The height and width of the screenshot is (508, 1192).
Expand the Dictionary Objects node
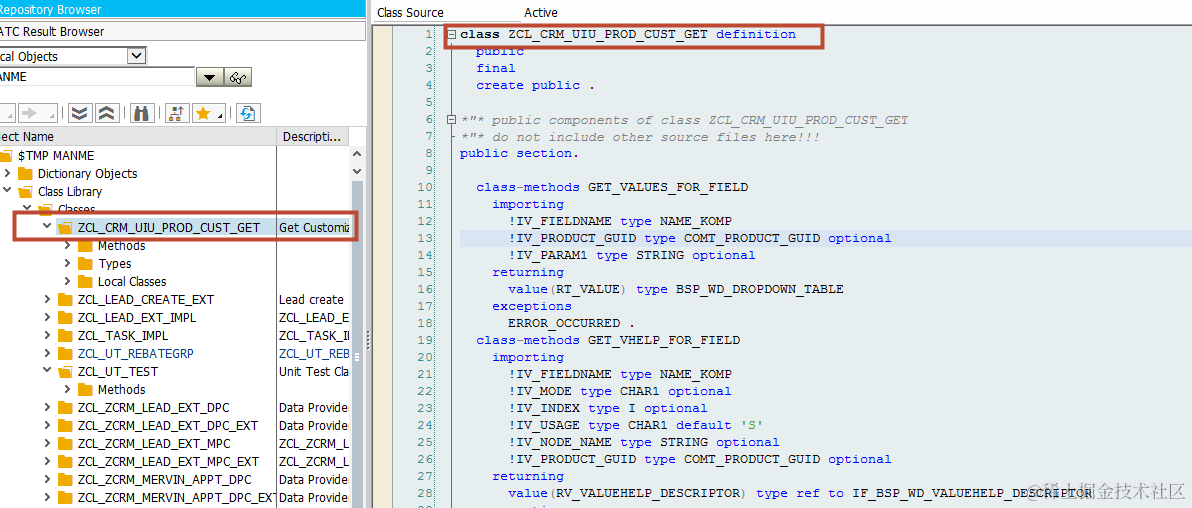coord(7,173)
